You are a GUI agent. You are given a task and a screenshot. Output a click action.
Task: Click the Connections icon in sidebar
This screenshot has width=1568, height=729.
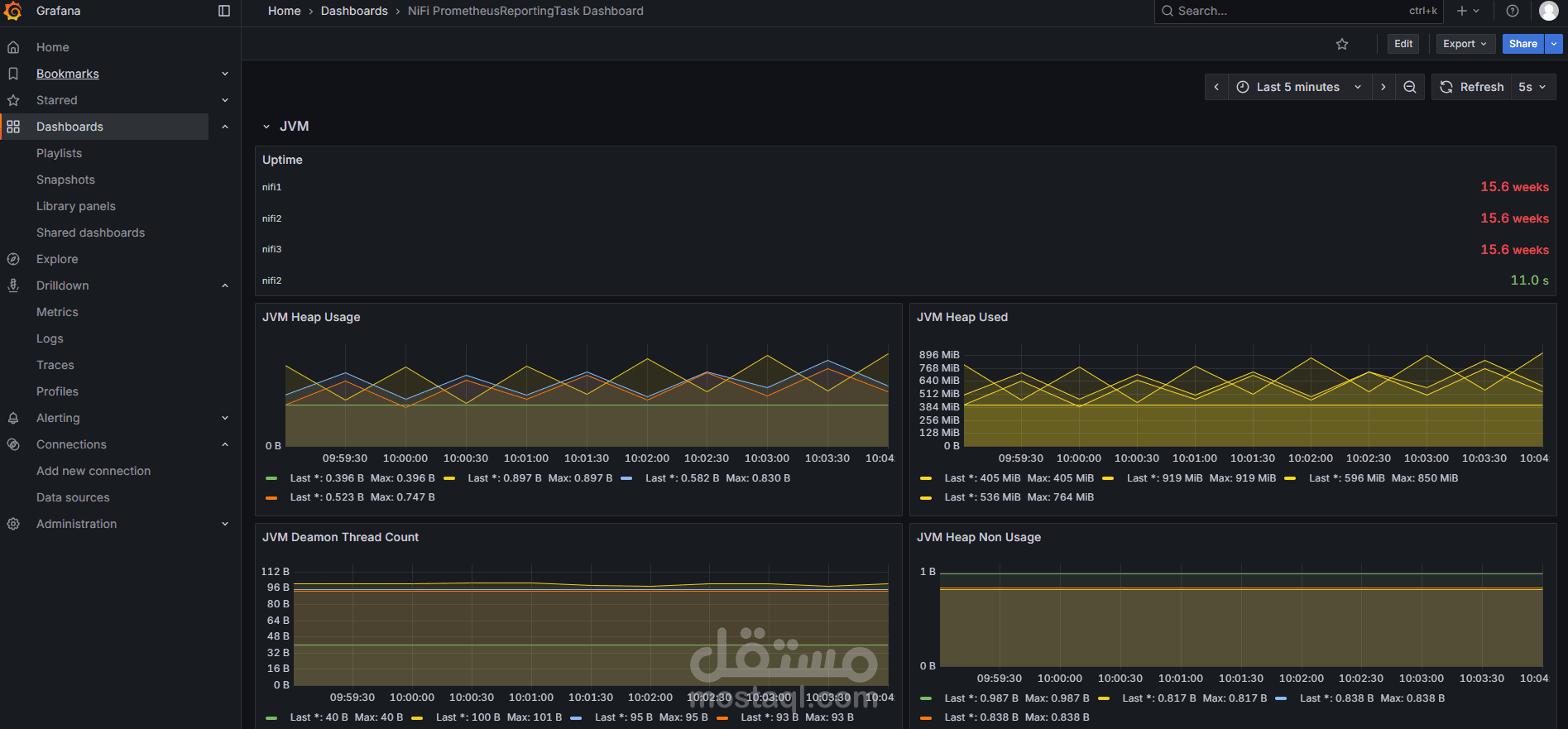click(13, 444)
